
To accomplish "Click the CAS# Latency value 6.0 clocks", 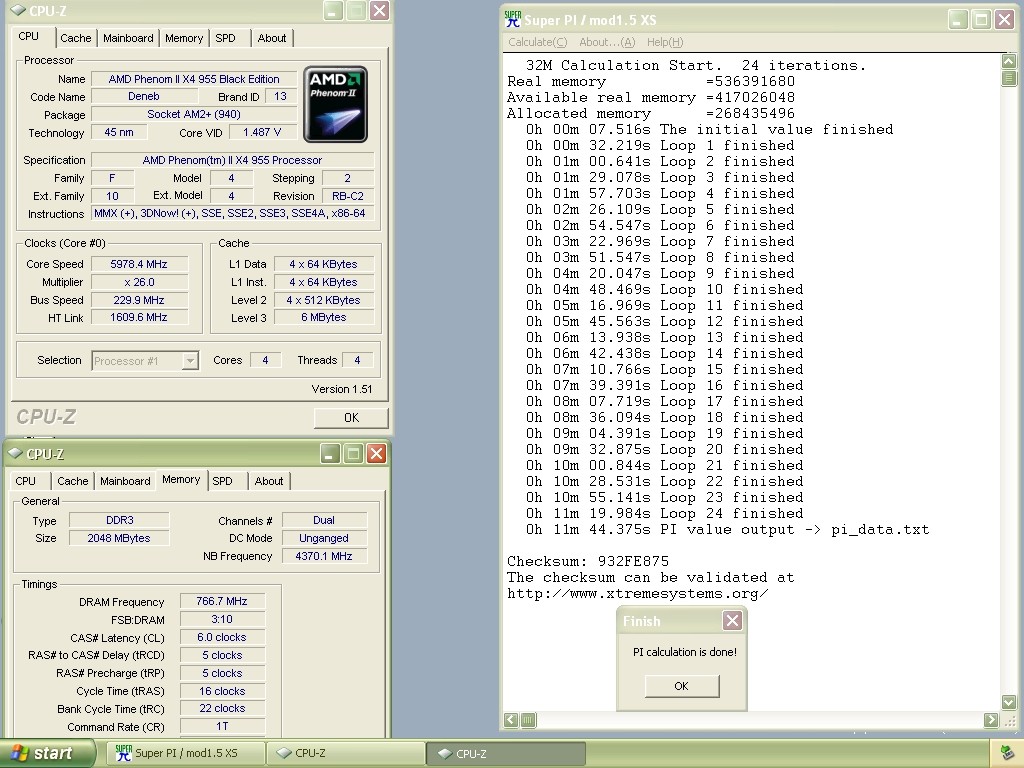I will pos(222,637).
